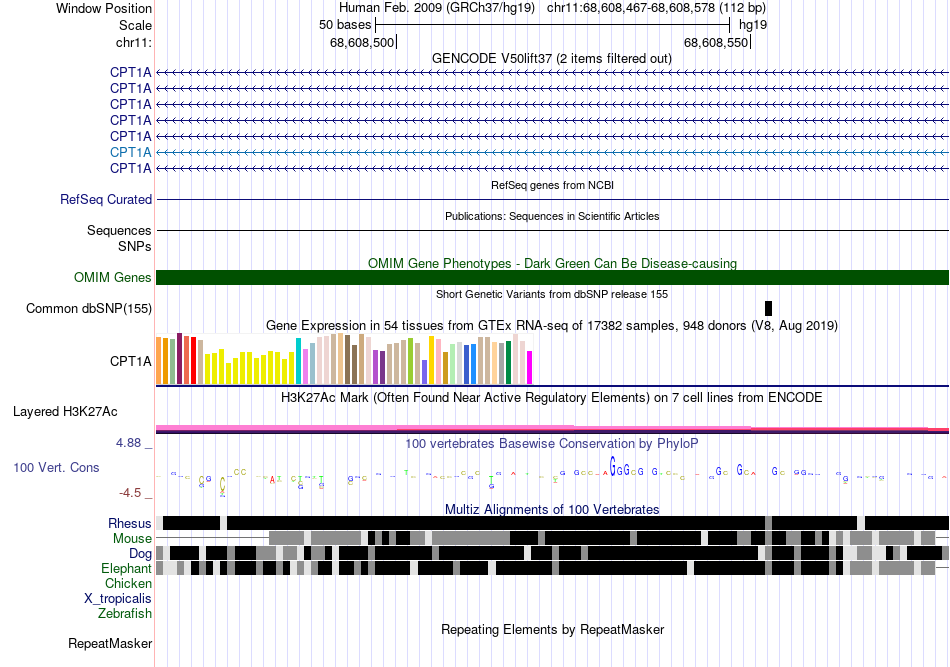950x667 pixels.
Task: Open Multiz Alignments of 100 Vertebrates title
Action: pos(552,509)
